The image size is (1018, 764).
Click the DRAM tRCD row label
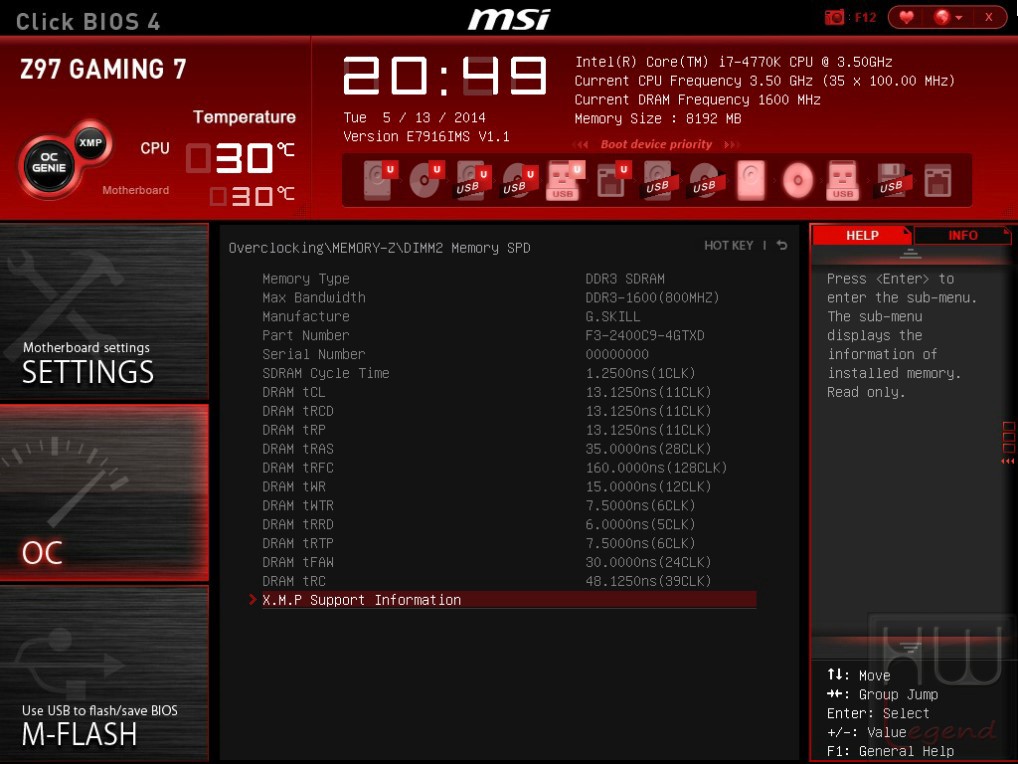[x=298, y=411]
